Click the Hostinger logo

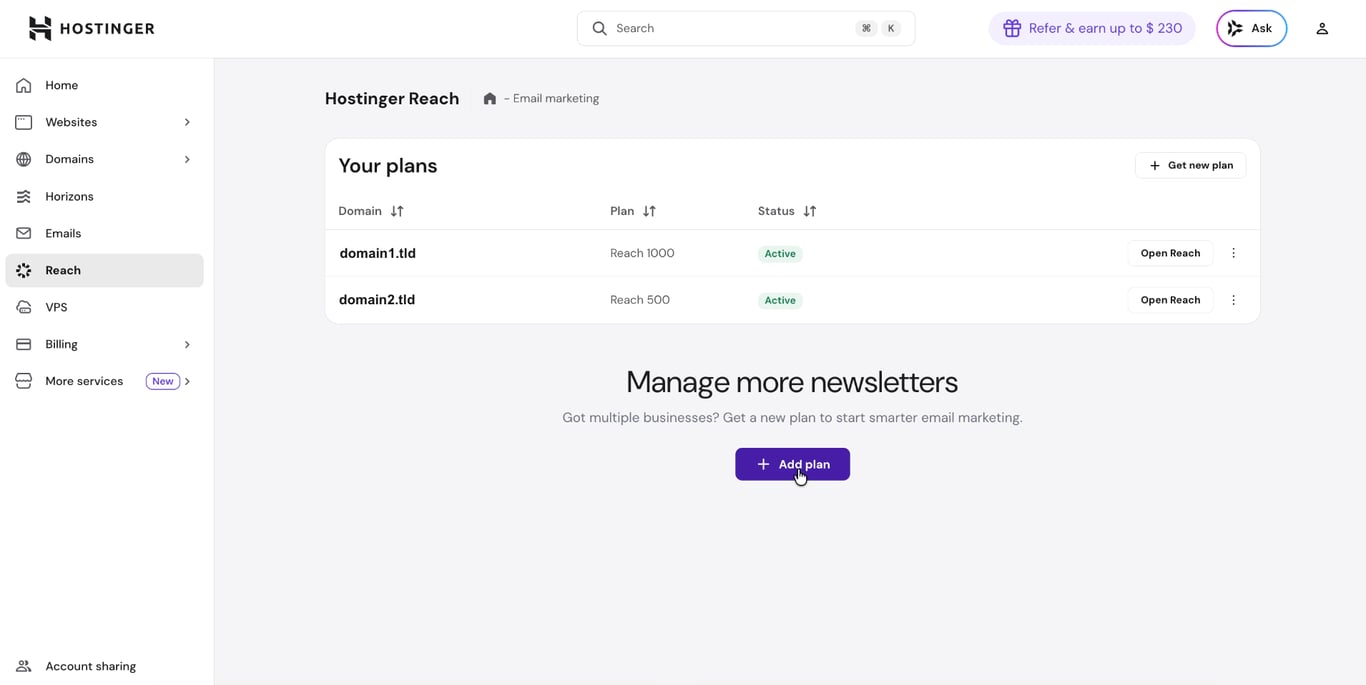click(91, 28)
